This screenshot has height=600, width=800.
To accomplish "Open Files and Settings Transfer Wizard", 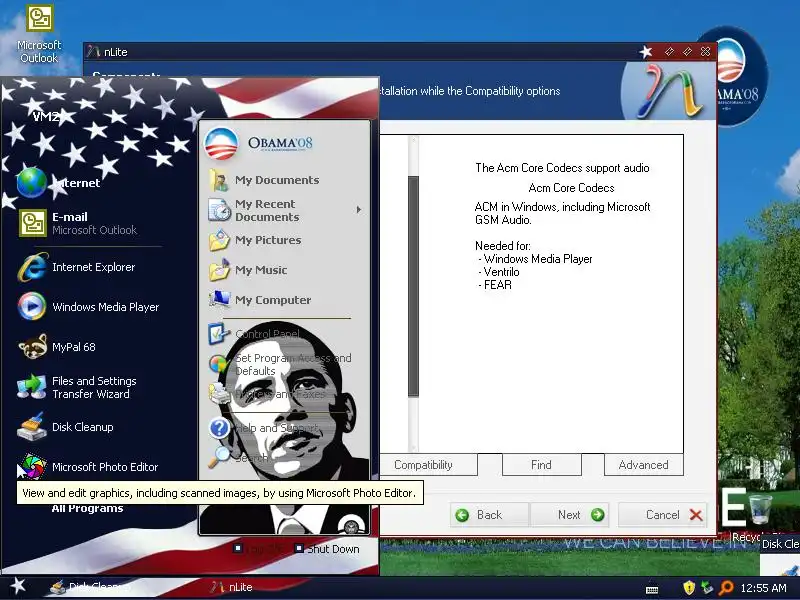I will (x=77, y=387).
